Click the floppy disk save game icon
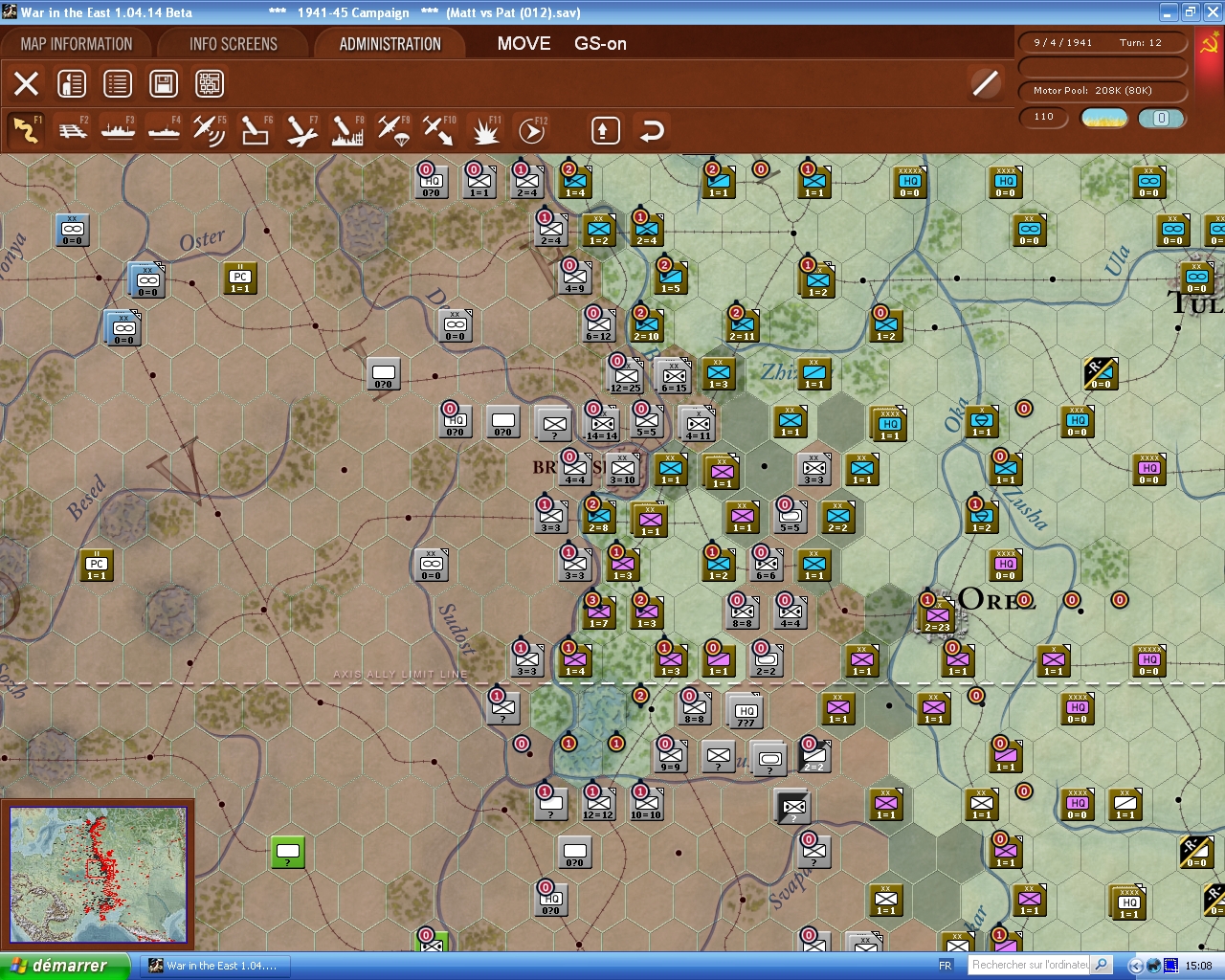The height and width of the screenshot is (980, 1225). (x=164, y=83)
